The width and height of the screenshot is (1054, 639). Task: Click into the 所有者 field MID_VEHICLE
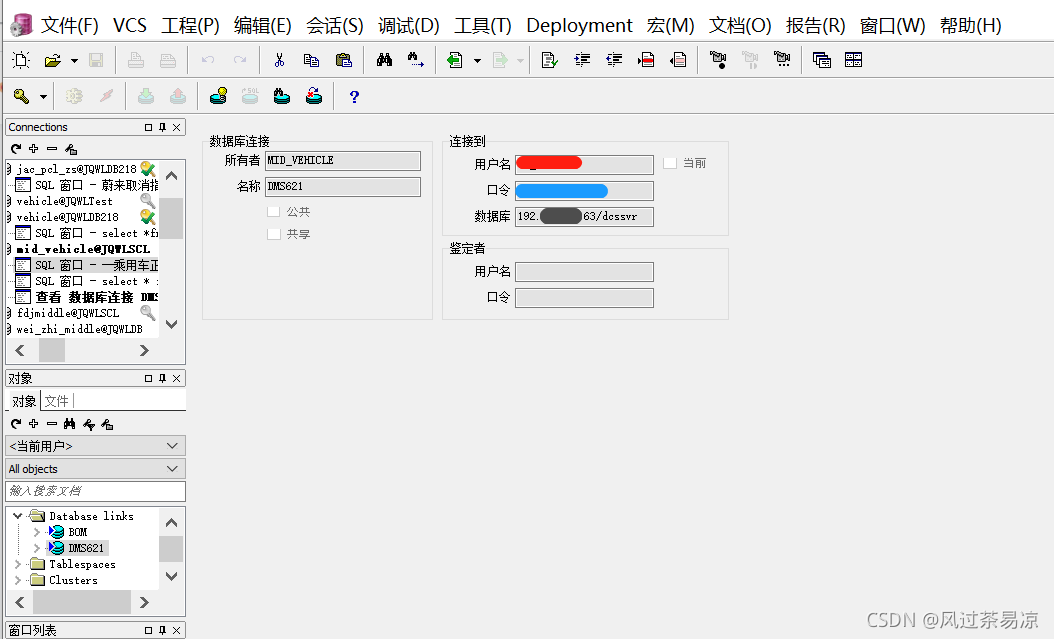point(343,161)
